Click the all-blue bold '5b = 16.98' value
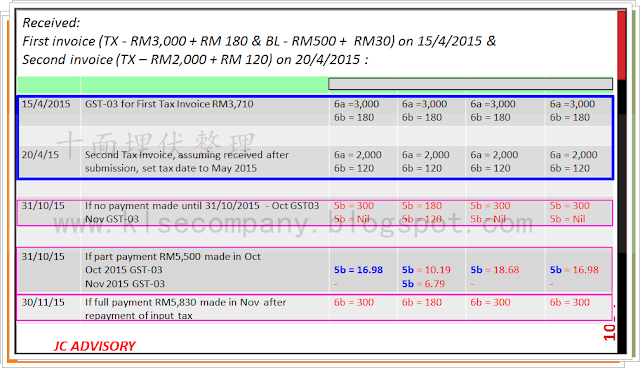The width and height of the screenshot is (640, 368). tap(358, 270)
